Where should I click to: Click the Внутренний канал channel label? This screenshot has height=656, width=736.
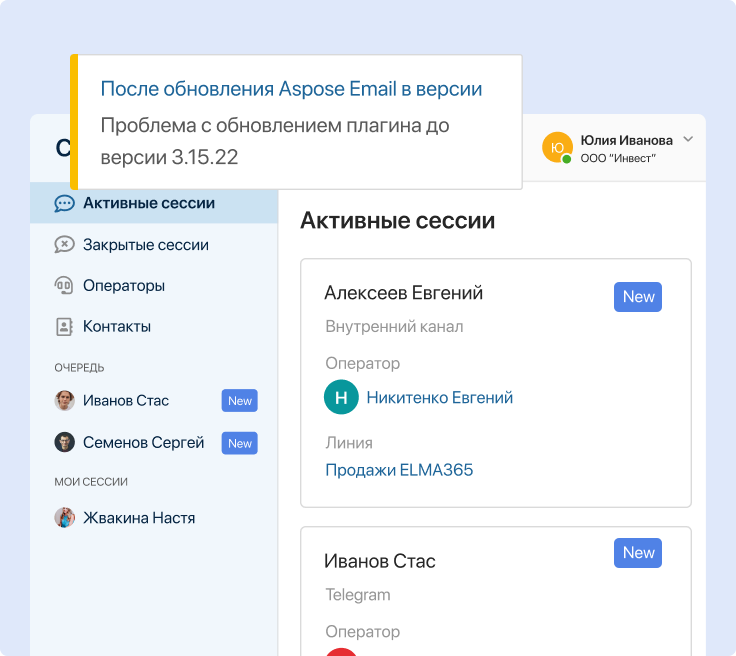(x=394, y=327)
